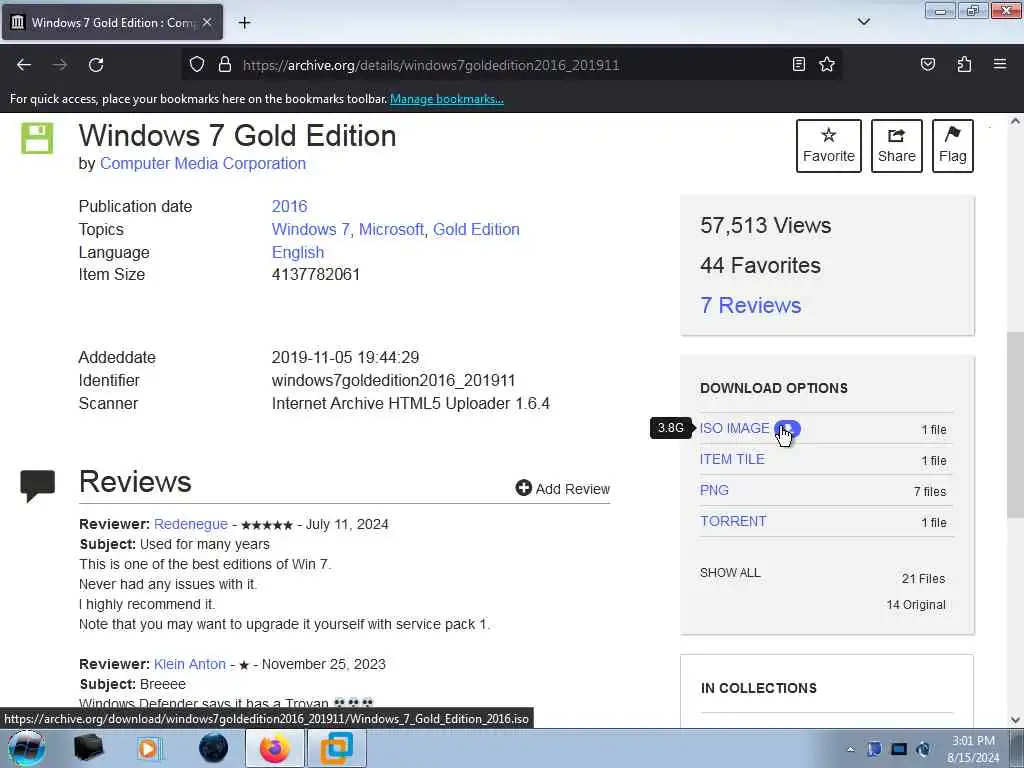Open the Microsoft topic link
1024x768 pixels.
[391, 229]
